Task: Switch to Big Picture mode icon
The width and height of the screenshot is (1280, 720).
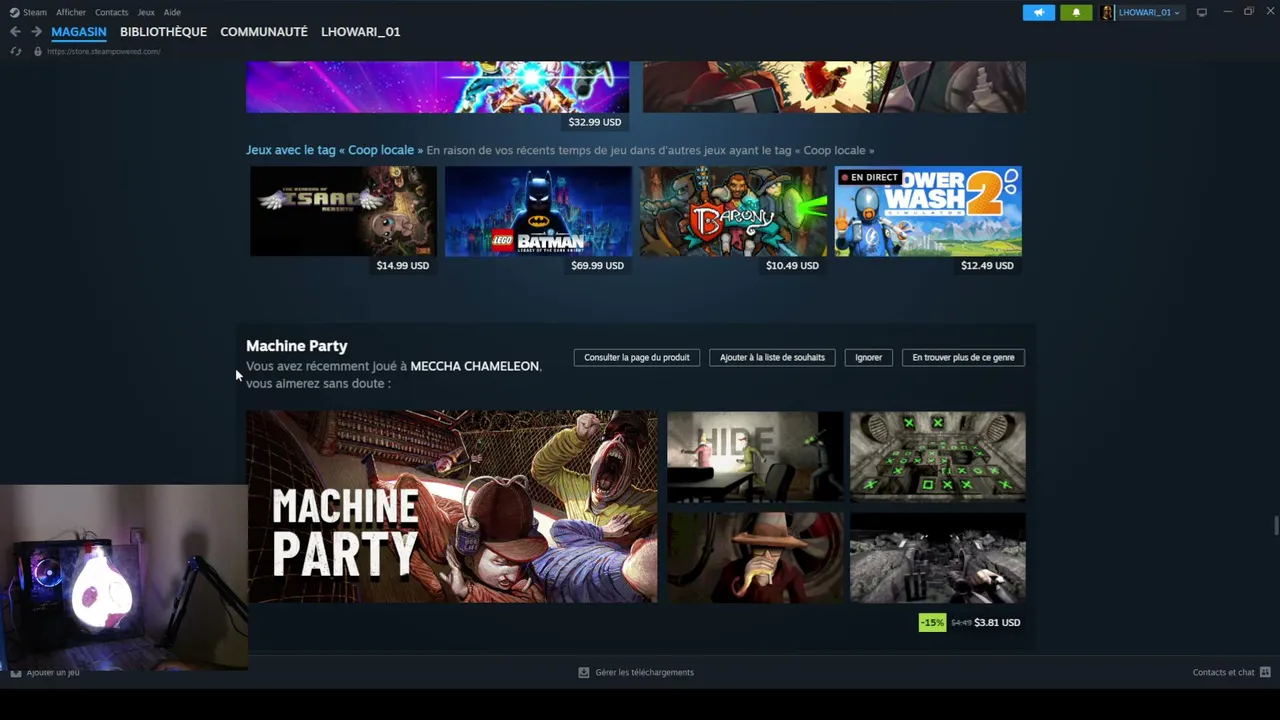Action: point(1202,12)
